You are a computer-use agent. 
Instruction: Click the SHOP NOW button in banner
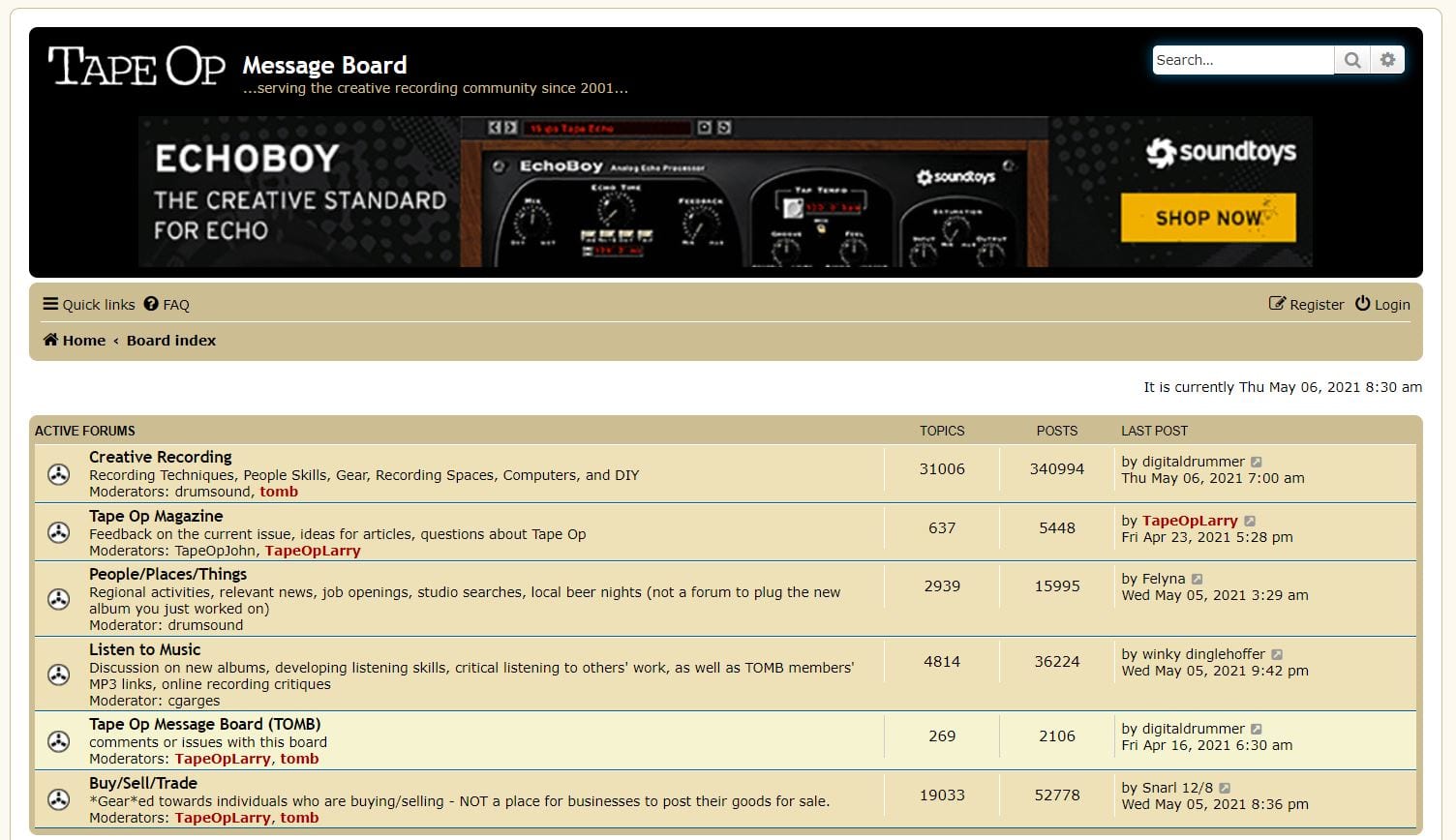tap(1208, 218)
